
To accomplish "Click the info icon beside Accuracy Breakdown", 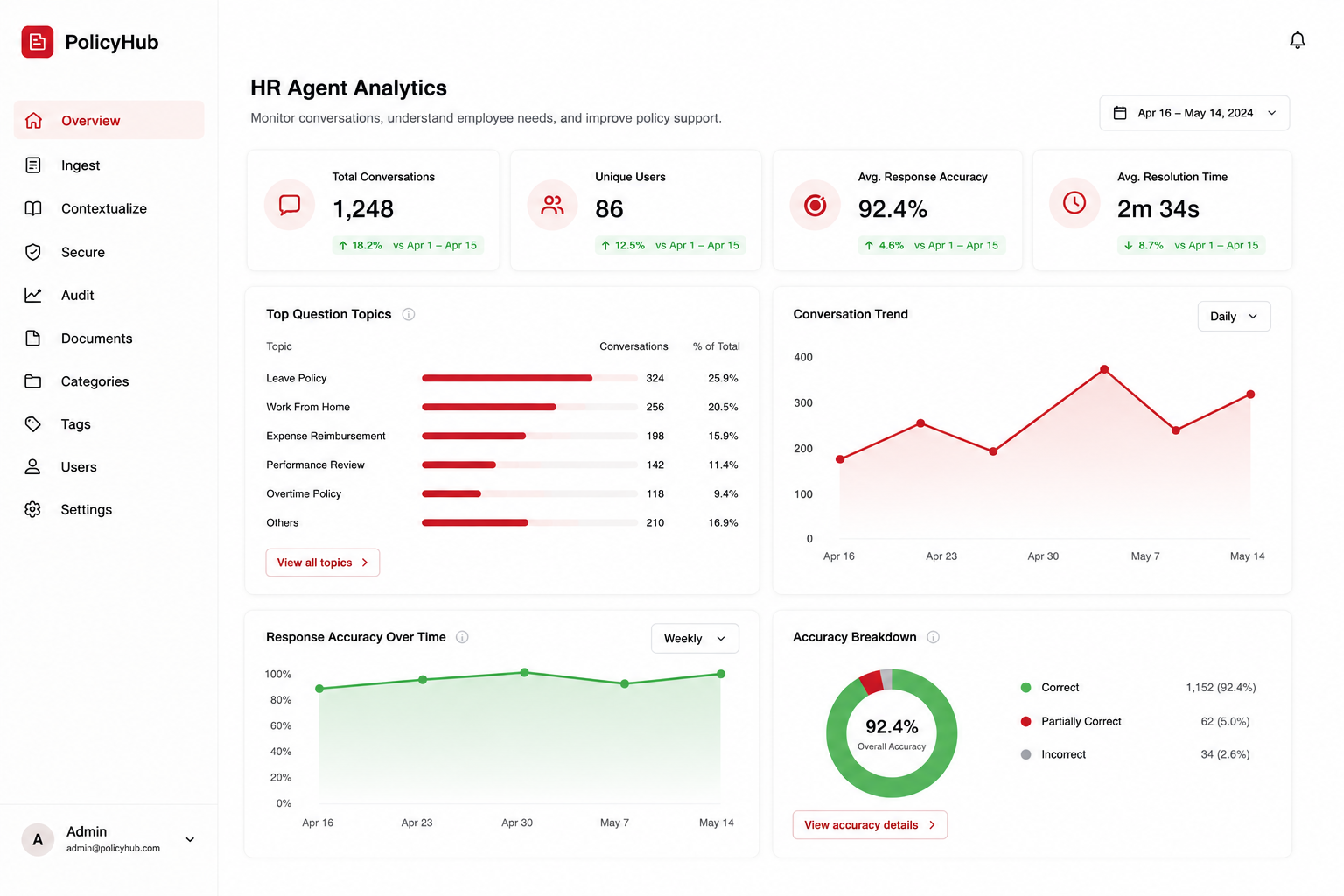I will [x=934, y=637].
